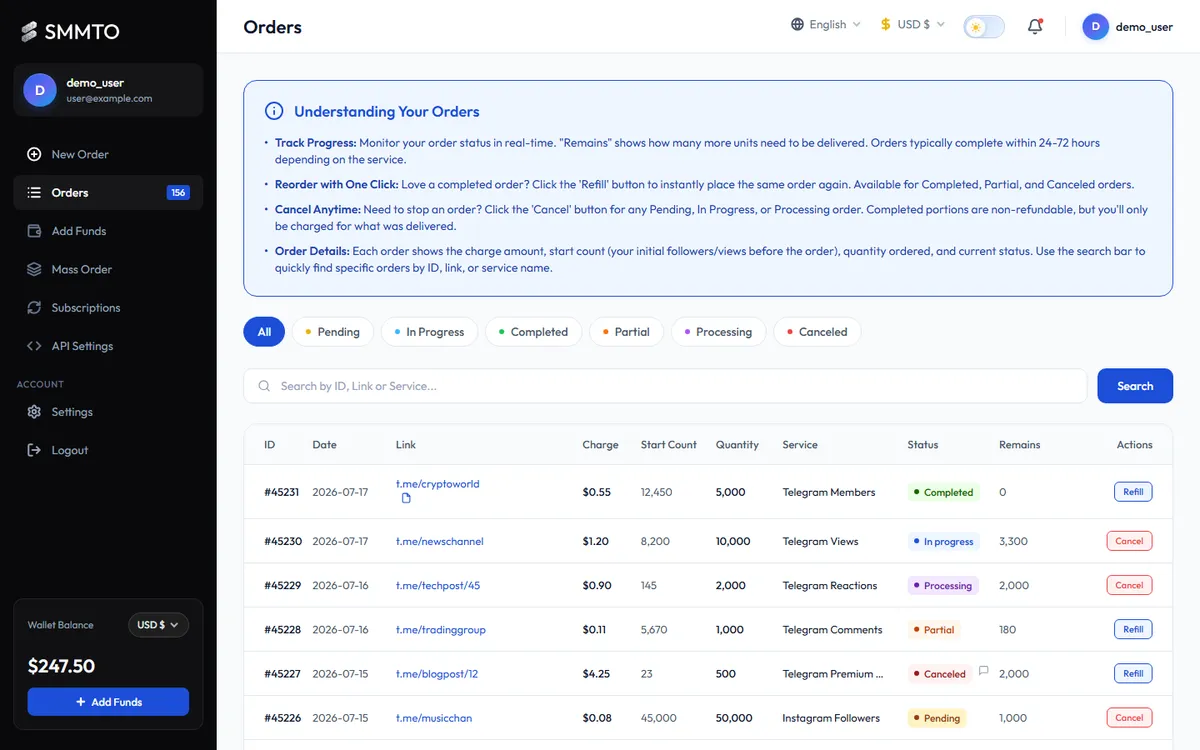
Task: Toggle the light/dark theme switch
Action: [x=984, y=26]
